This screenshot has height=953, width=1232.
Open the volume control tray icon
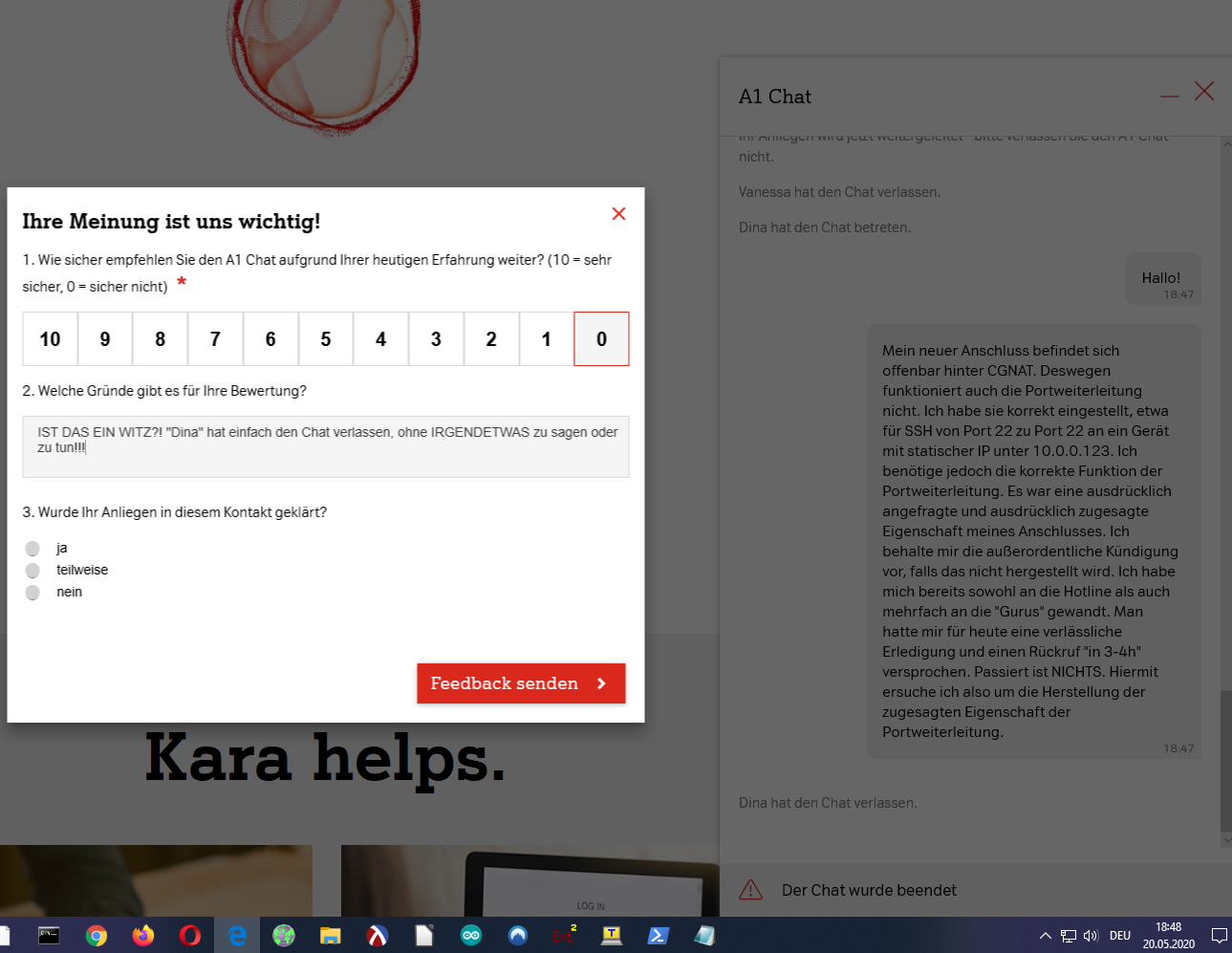[1091, 936]
